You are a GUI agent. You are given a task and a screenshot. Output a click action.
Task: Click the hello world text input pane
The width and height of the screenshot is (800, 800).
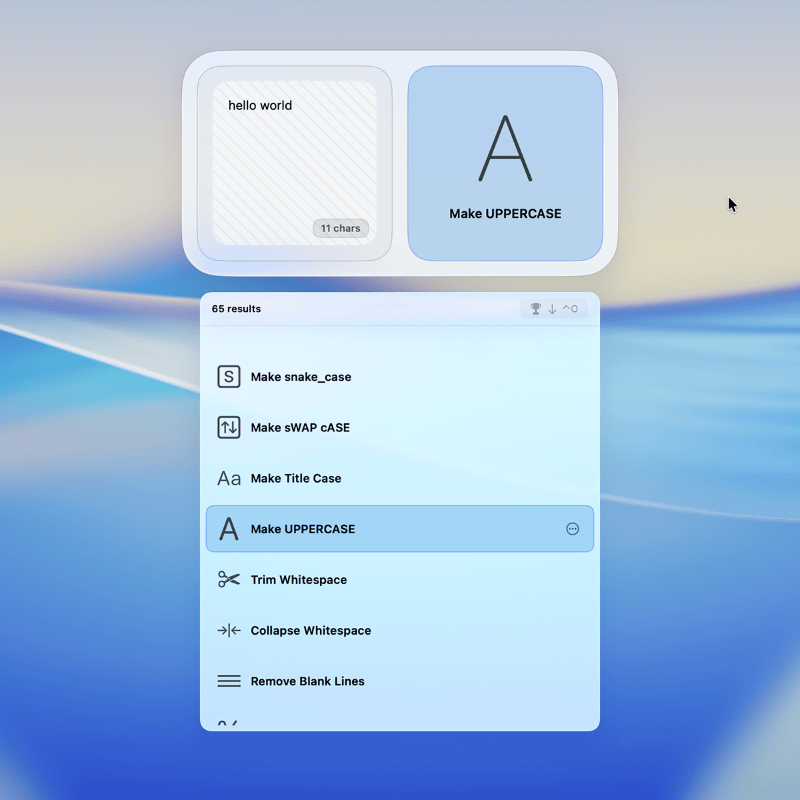click(x=294, y=163)
